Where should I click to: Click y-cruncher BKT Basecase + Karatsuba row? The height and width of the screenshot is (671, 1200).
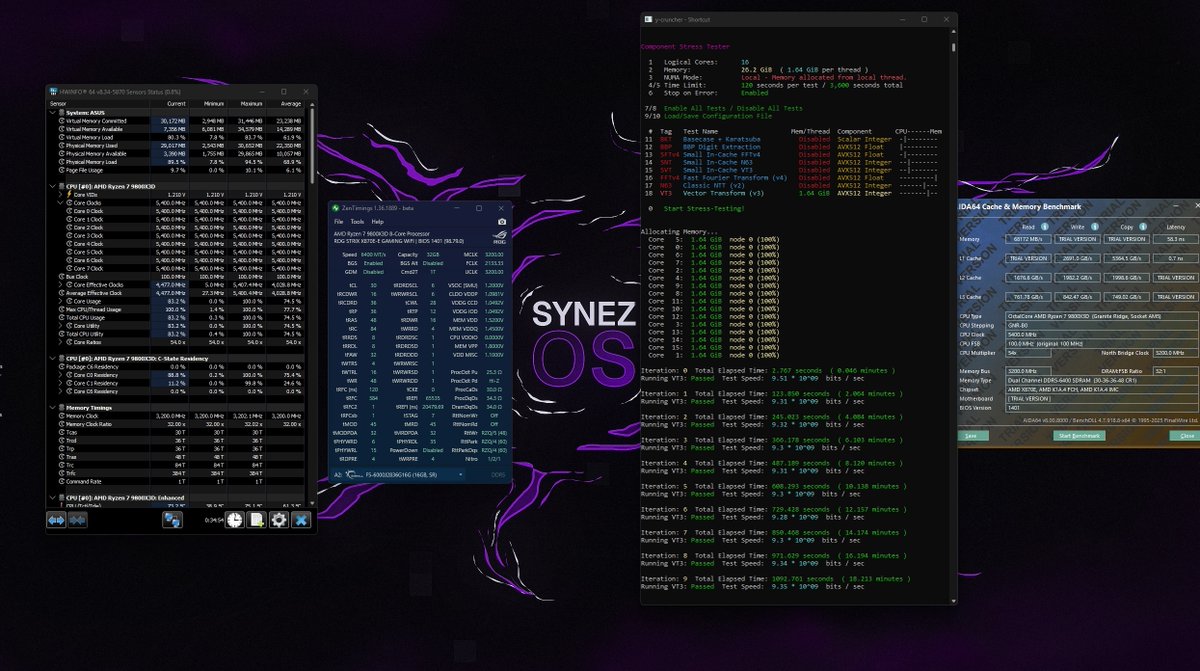tap(792, 139)
